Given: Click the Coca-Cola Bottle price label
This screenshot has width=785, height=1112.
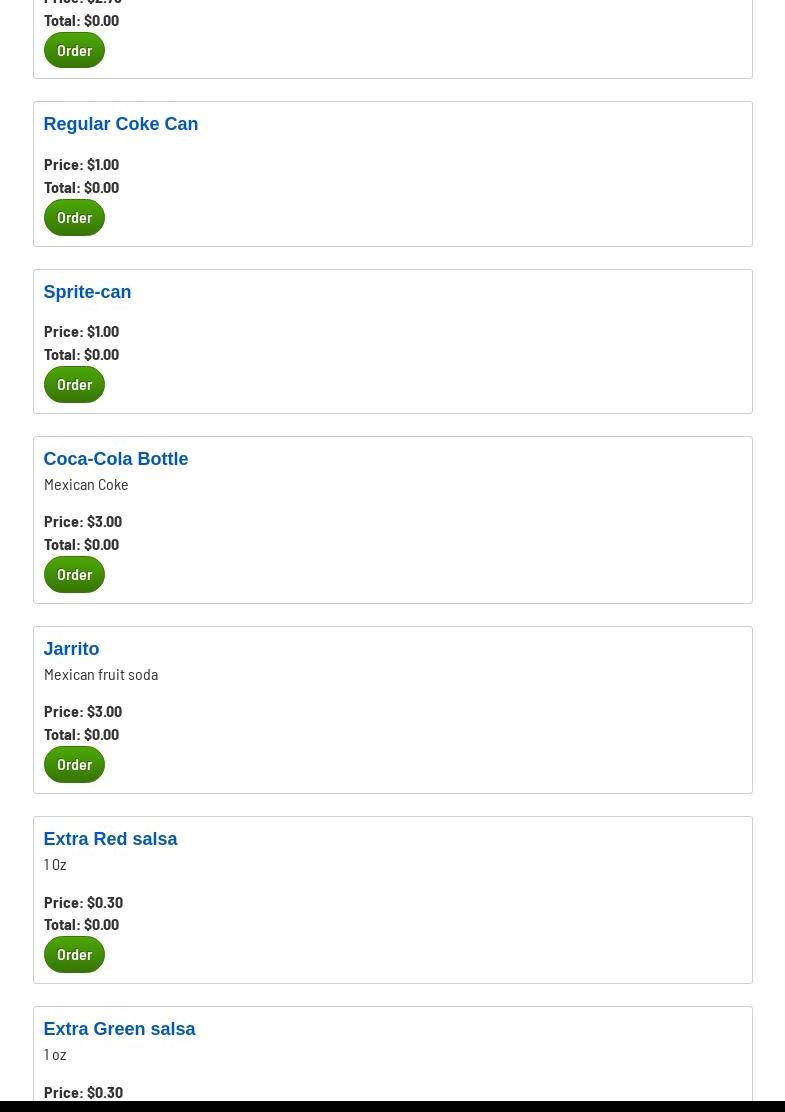Looking at the screenshot, I should (83, 521).
